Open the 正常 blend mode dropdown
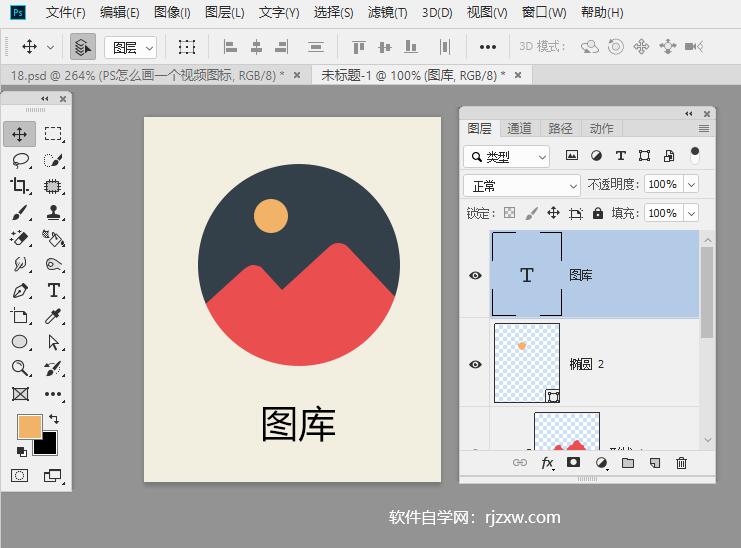 (x=522, y=186)
